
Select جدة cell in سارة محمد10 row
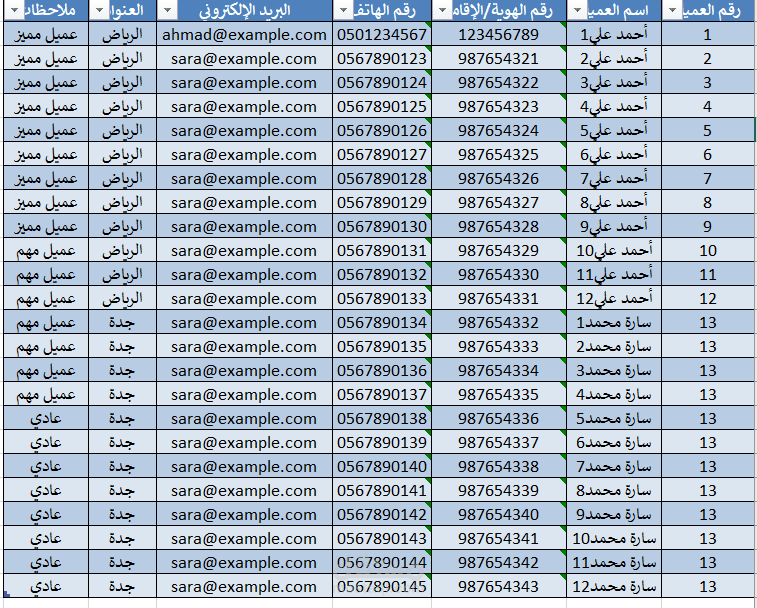pyautogui.click(x=122, y=538)
